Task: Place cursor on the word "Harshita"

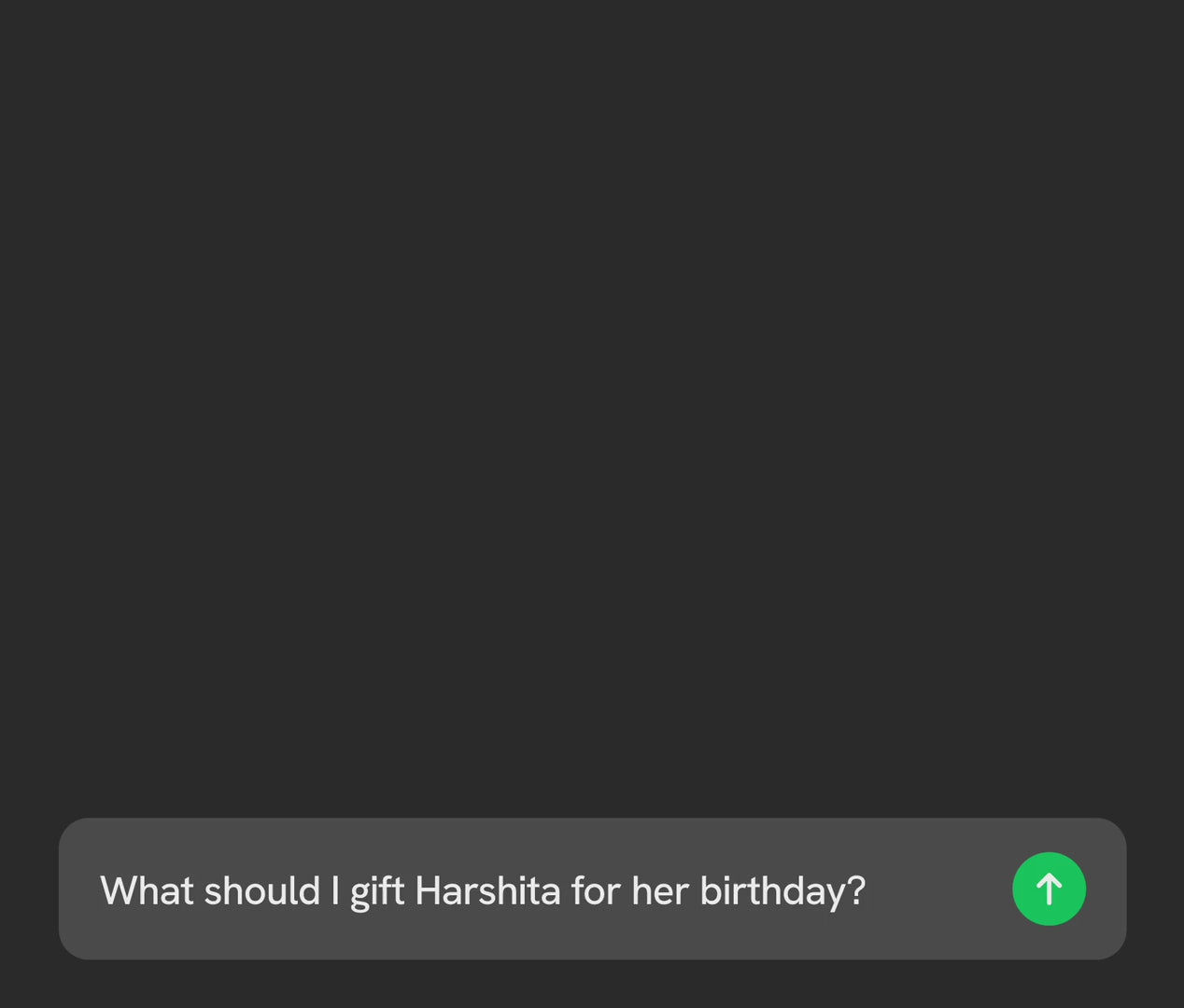Action: click(487, 890)
